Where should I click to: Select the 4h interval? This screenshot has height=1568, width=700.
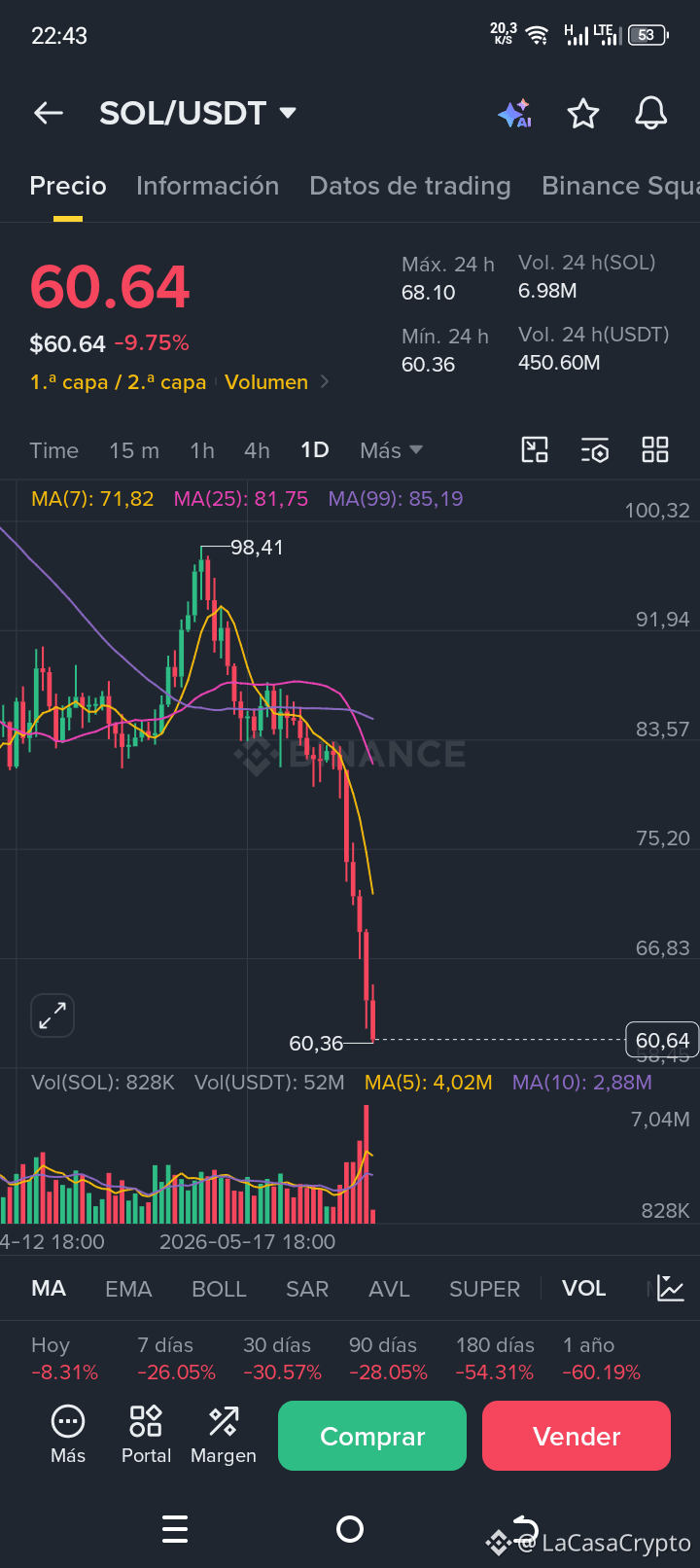pos(257,450)
